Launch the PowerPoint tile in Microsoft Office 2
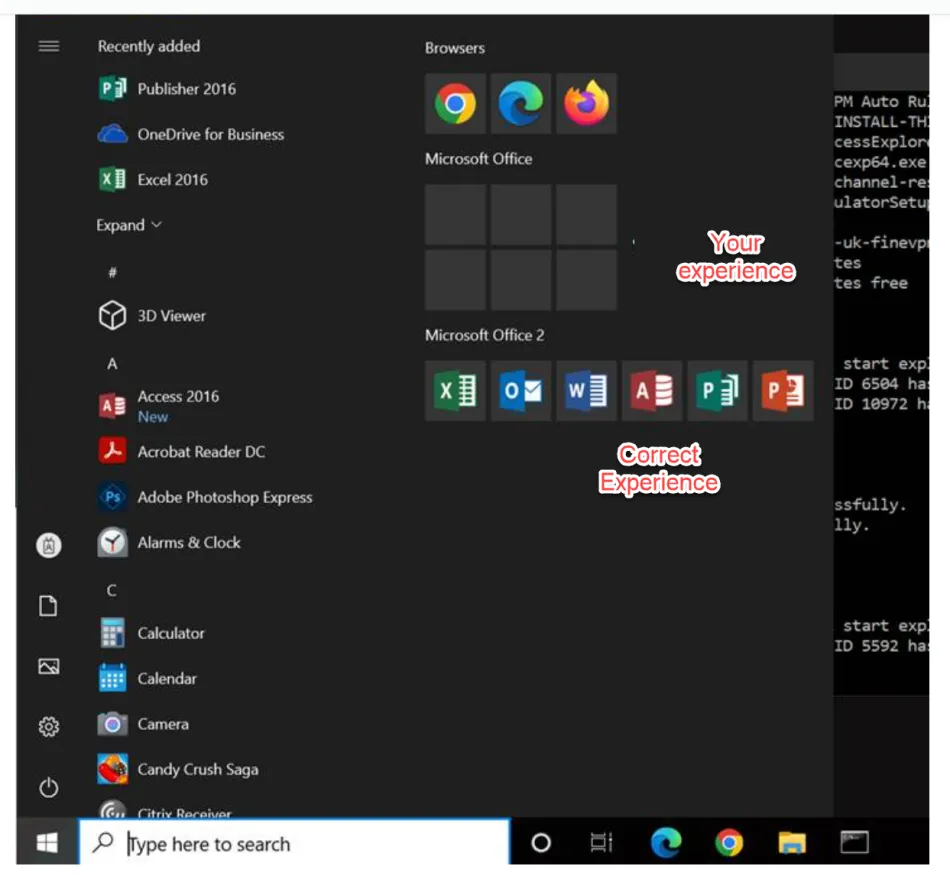 click(783, 391)
